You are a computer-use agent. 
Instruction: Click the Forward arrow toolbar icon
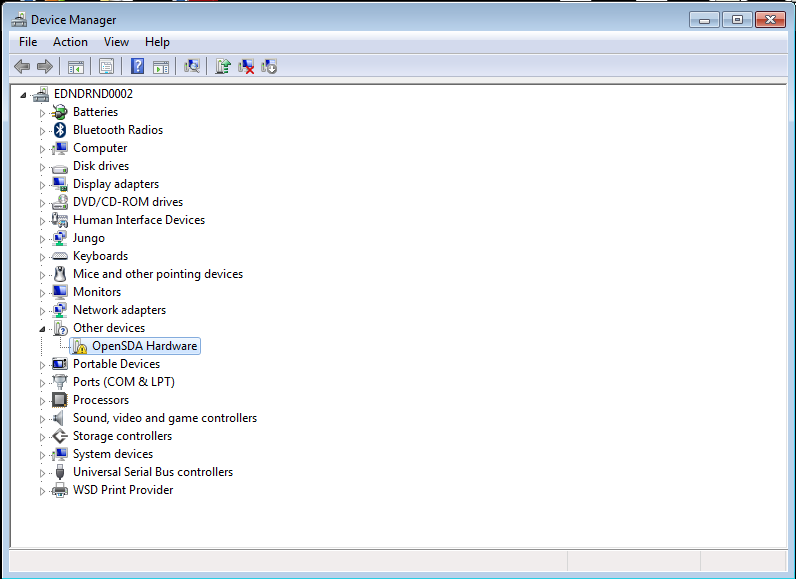click(x=45, y=66)
